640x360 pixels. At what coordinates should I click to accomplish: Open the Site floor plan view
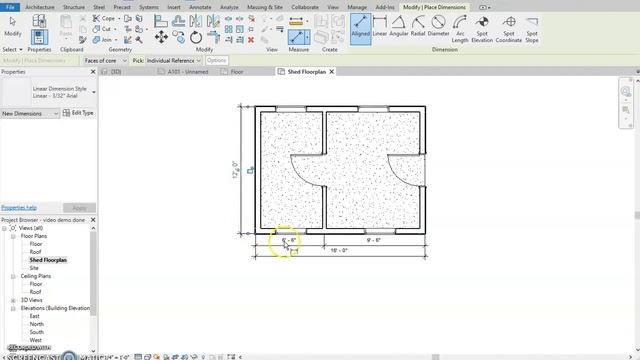pyautogui.click(x=34, y=268)
